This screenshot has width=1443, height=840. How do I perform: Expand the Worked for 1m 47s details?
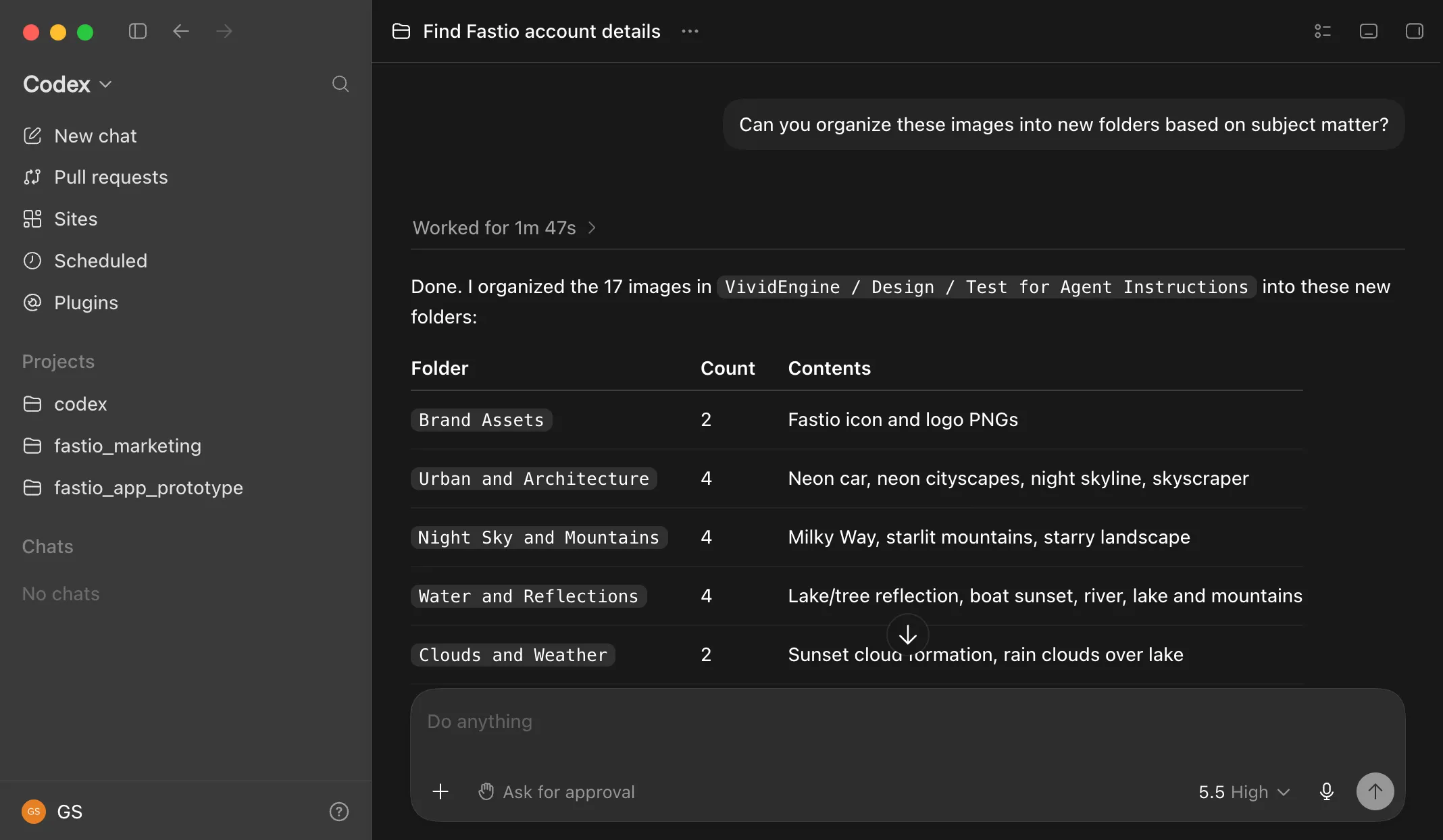[505, 228]
